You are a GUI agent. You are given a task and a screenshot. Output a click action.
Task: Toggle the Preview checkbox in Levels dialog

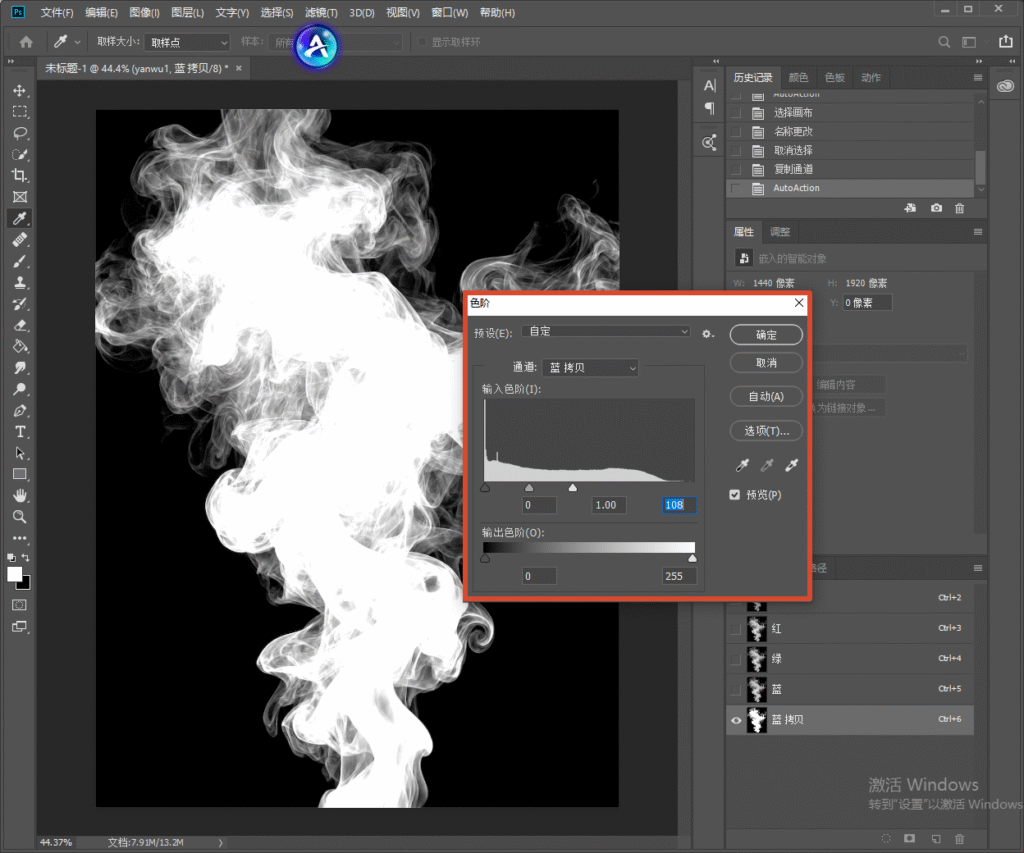[x=735, y=494]
